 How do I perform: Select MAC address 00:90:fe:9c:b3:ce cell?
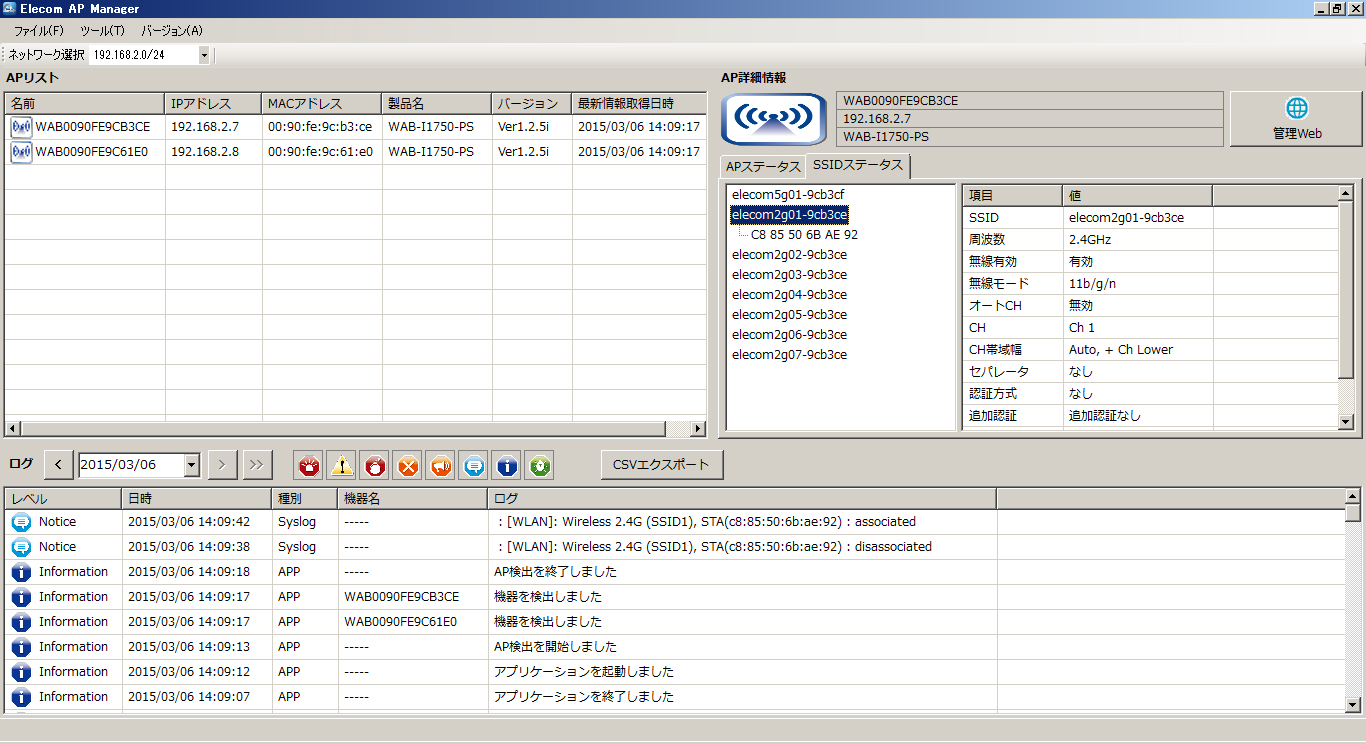320,127
